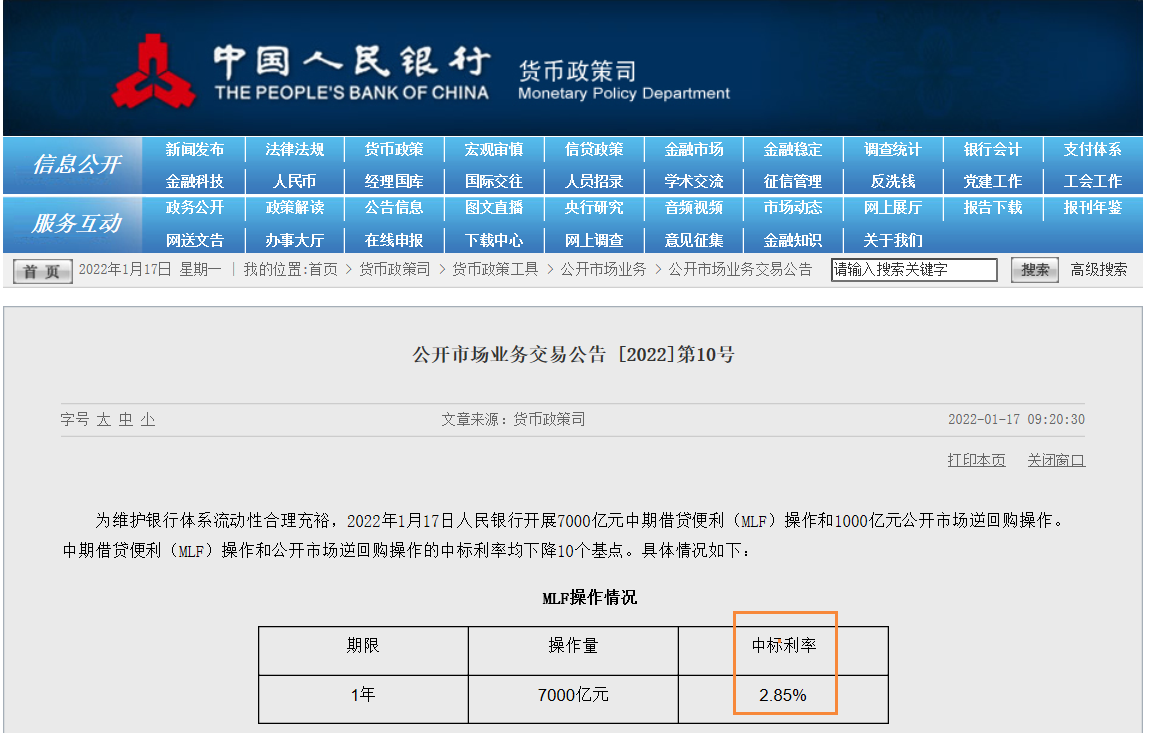Select 公告信息 in service menu

tap(394, 207)
